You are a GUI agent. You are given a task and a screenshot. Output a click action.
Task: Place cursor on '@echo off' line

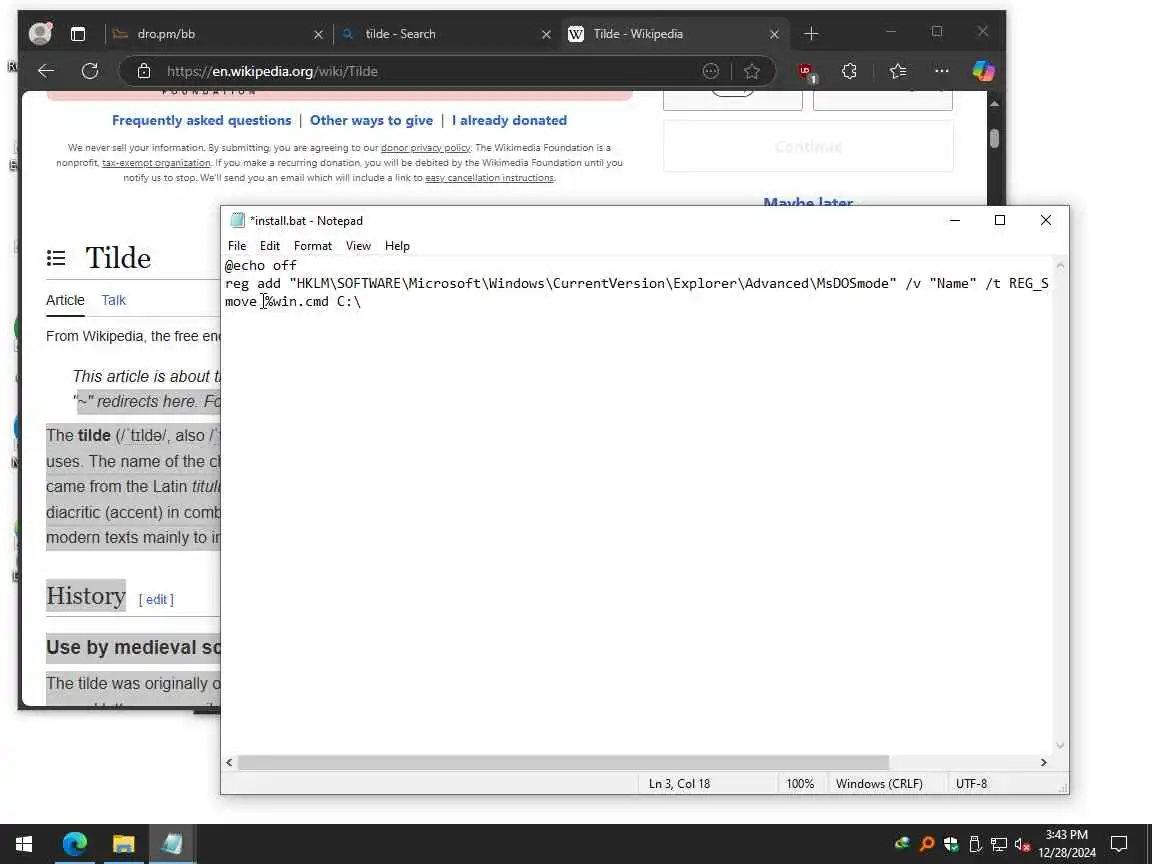261,265
